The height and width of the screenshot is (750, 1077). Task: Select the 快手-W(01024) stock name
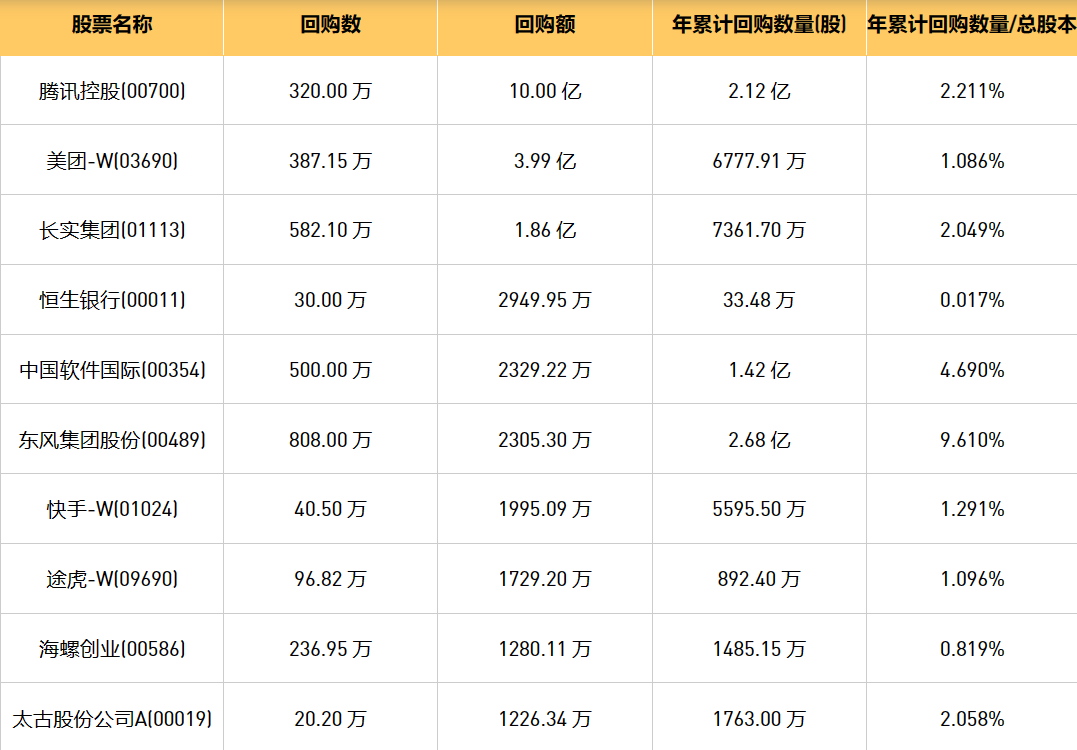tap(112, 509)
